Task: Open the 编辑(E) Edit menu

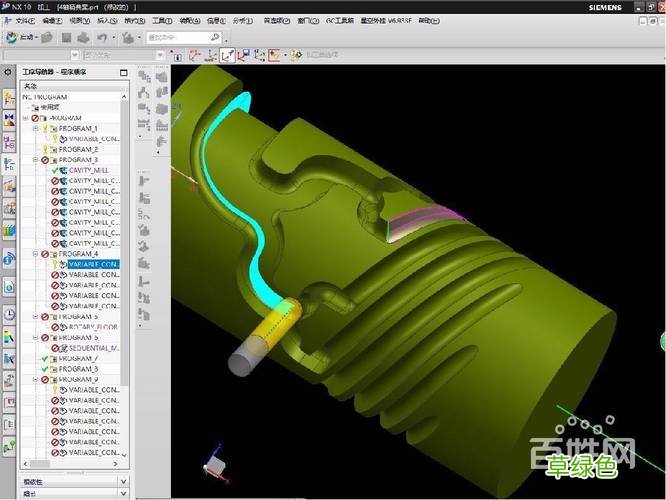Action: [52, 21]
